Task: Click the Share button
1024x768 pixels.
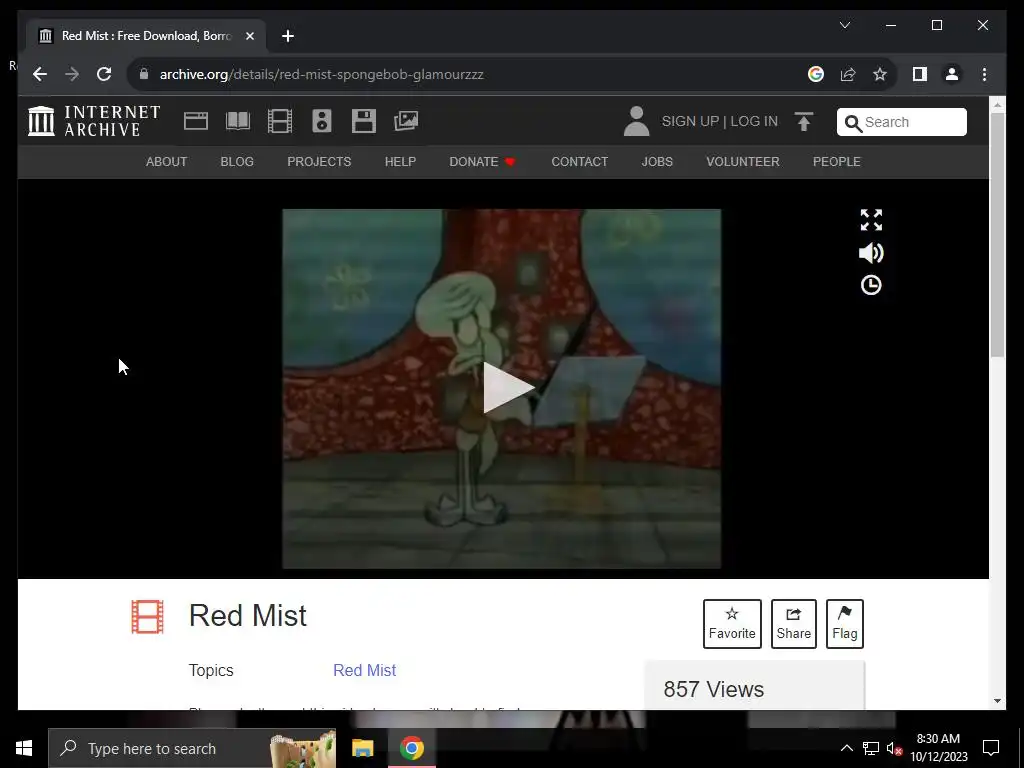Action: click(x=793, y=624)
